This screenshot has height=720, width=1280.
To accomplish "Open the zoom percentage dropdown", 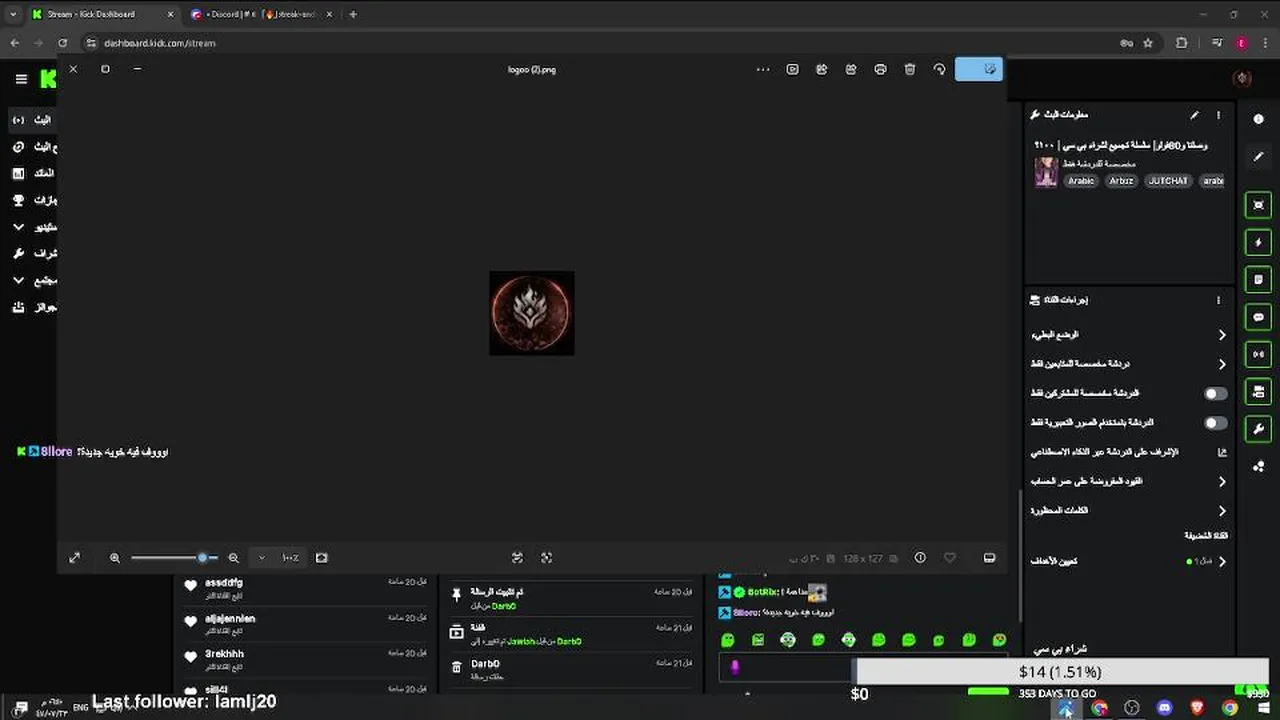I will pyautogui.click(x=279, y=558).
